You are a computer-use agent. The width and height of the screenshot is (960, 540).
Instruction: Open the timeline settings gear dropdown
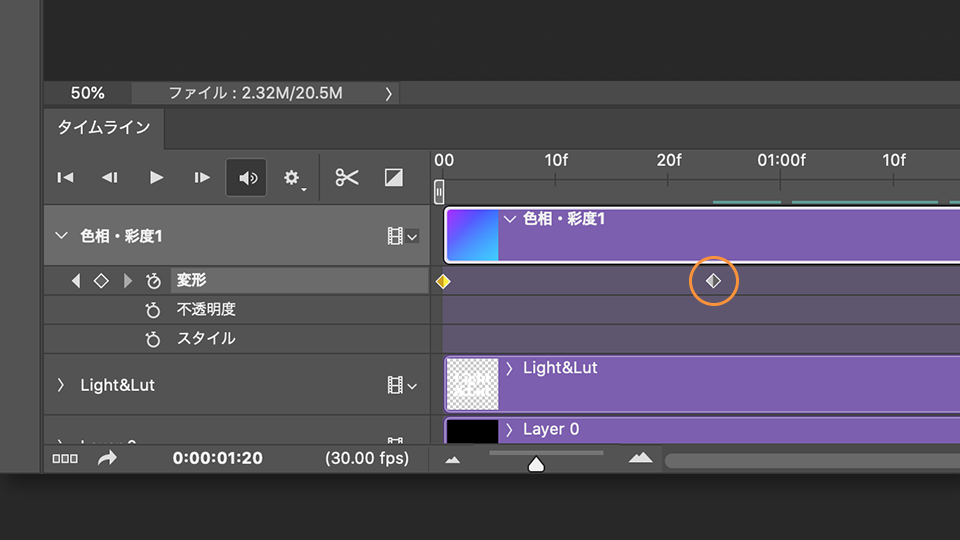(x=293, y=178)
